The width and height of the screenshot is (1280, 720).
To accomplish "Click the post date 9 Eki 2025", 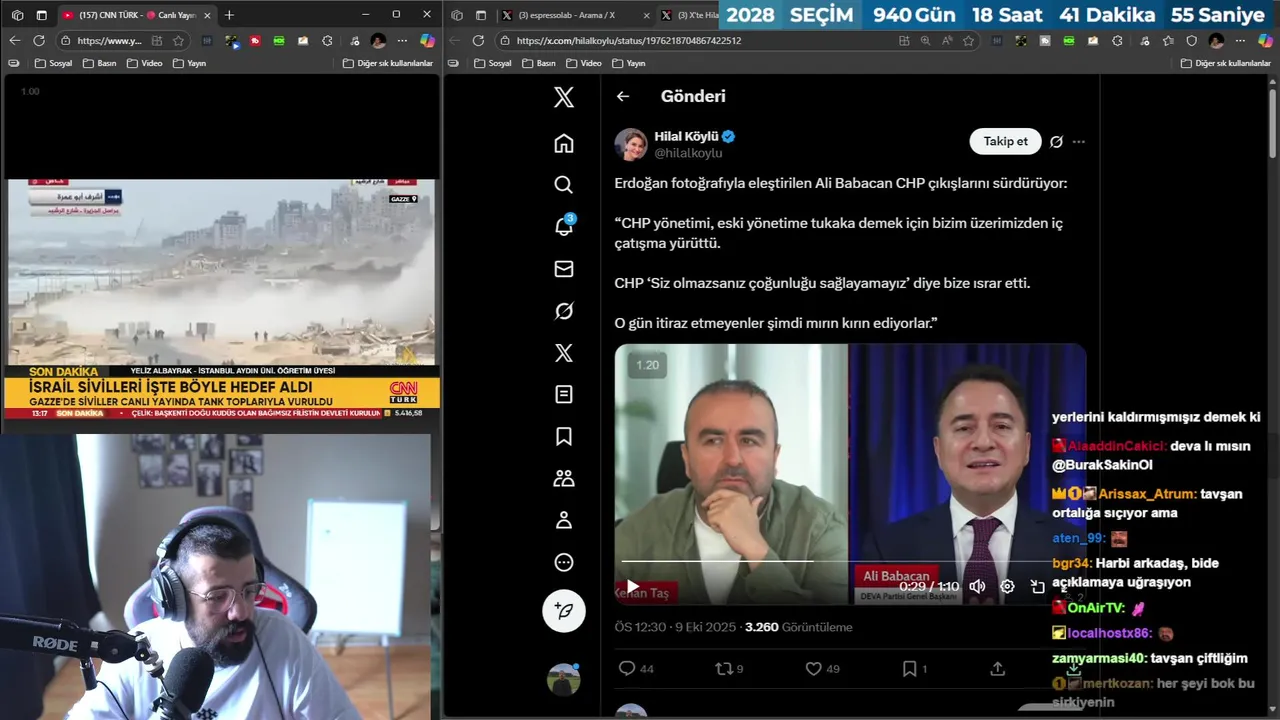I will coord(704,627).
